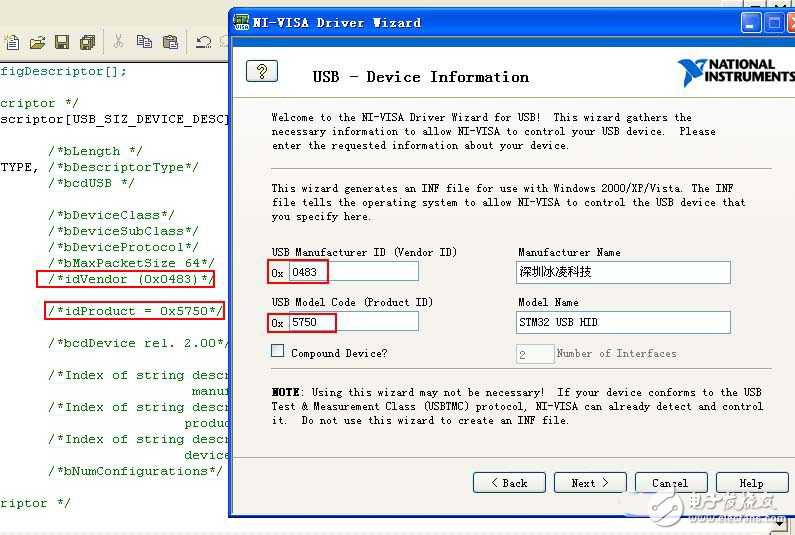Viewport: 795px width, 535px height.
Task: Click the Manufacturer Name text field
Action: (623, 272)
